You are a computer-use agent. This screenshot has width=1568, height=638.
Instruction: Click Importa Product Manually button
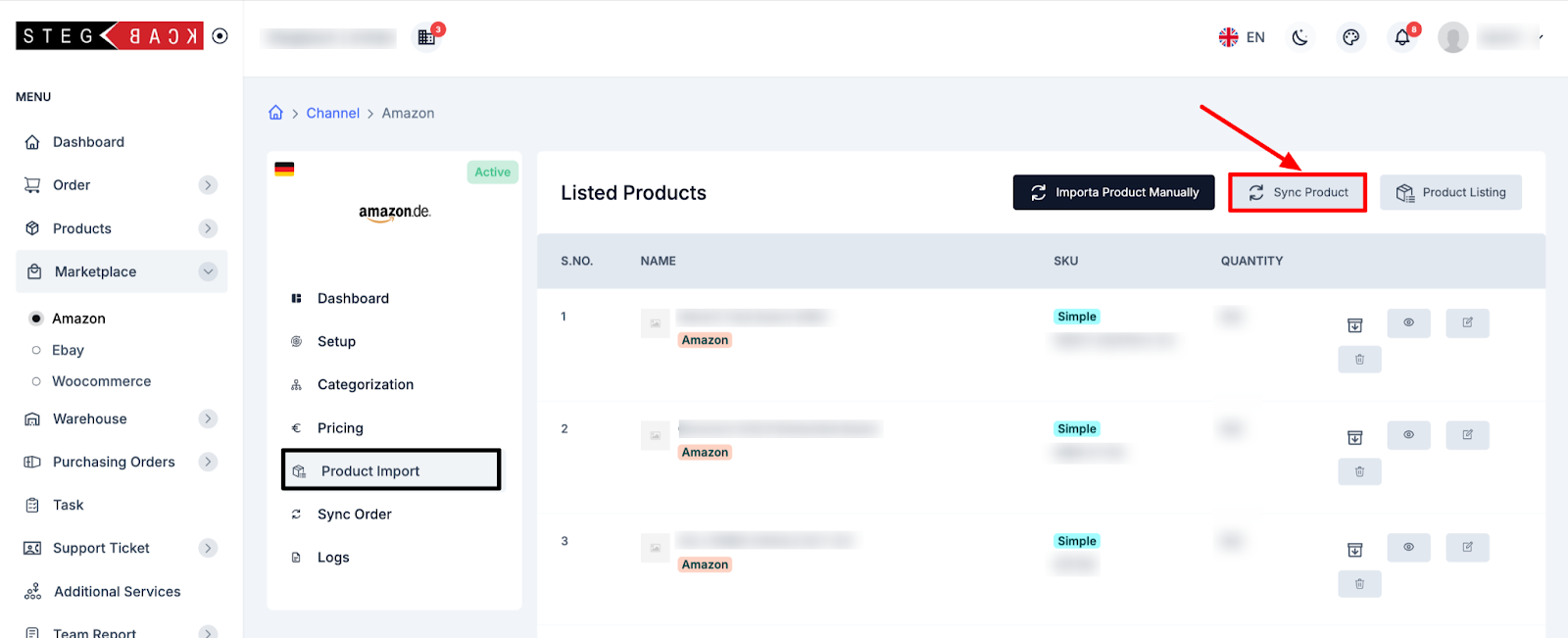[1113, 192]
